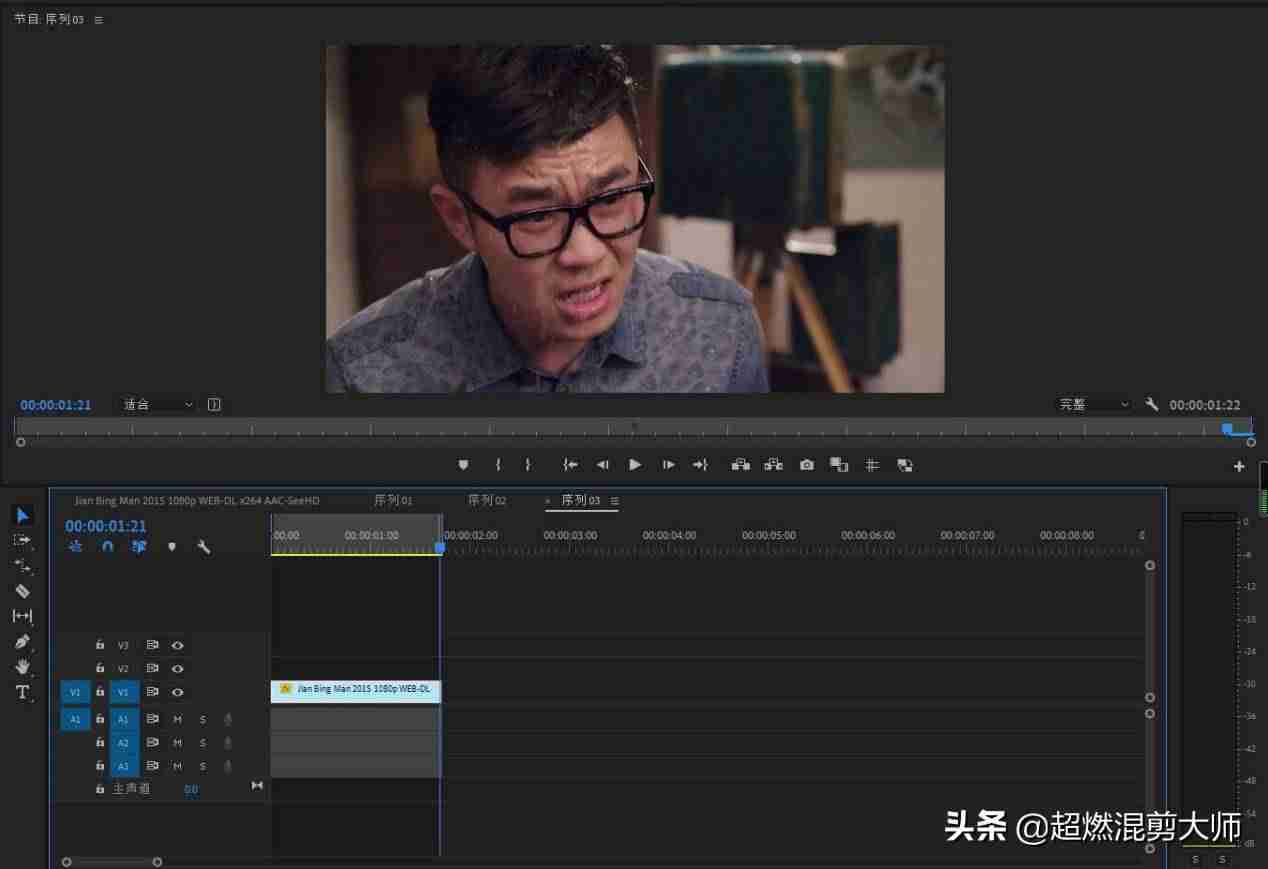Toggle V1 source patching button
This screenshot has width=1268, height=869.
click(x=75, y=692)
